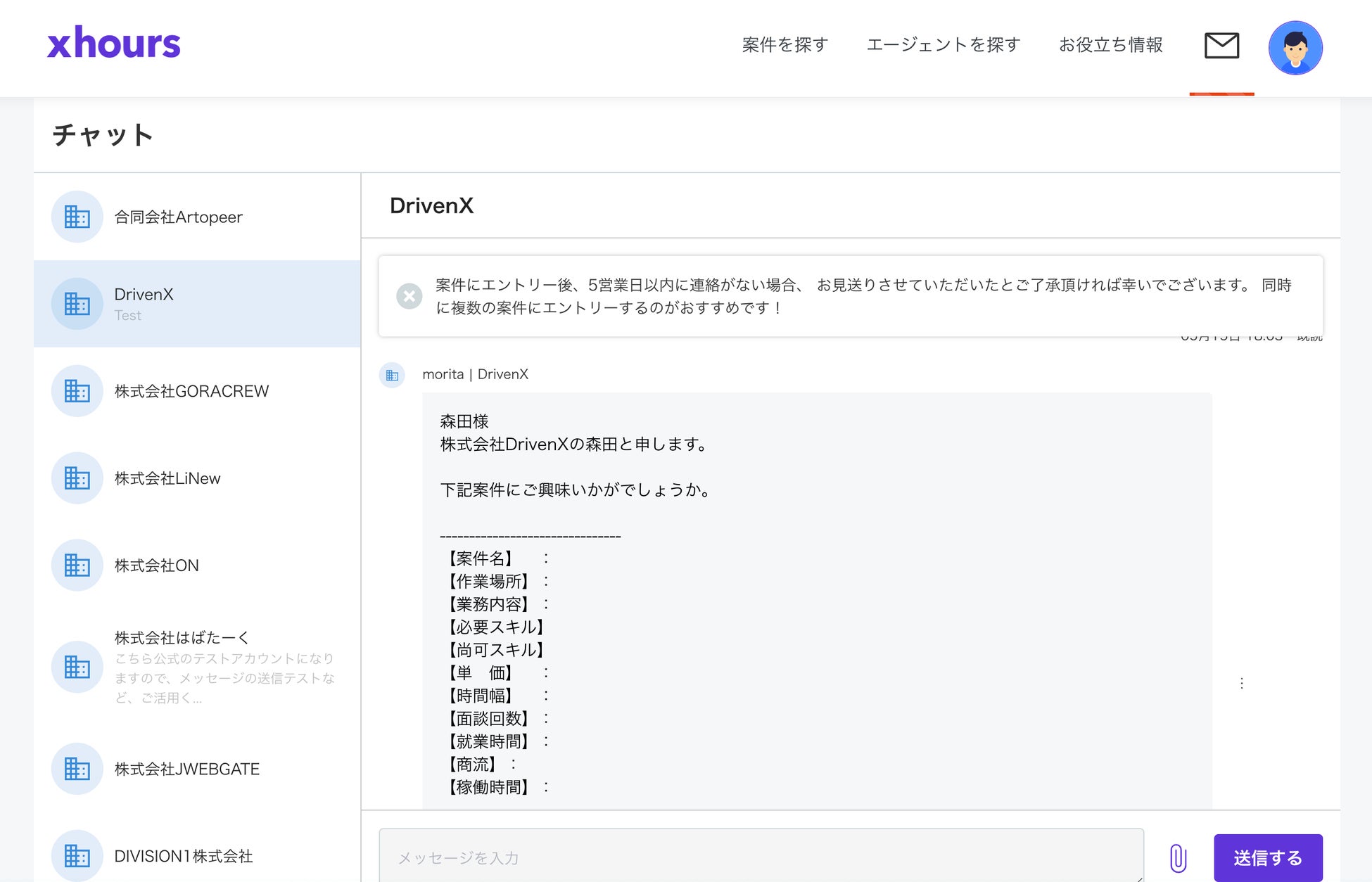Focus the メッセージを入力 text field
The image size is (1372, 882).
pos(760,857)
